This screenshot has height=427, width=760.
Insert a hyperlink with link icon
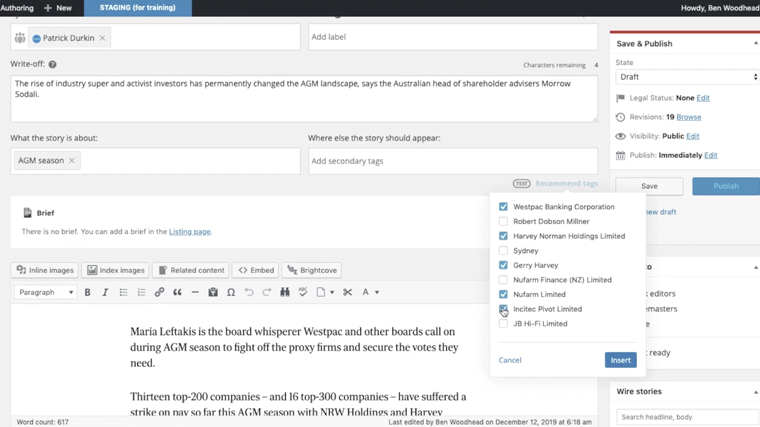point(159,292)
